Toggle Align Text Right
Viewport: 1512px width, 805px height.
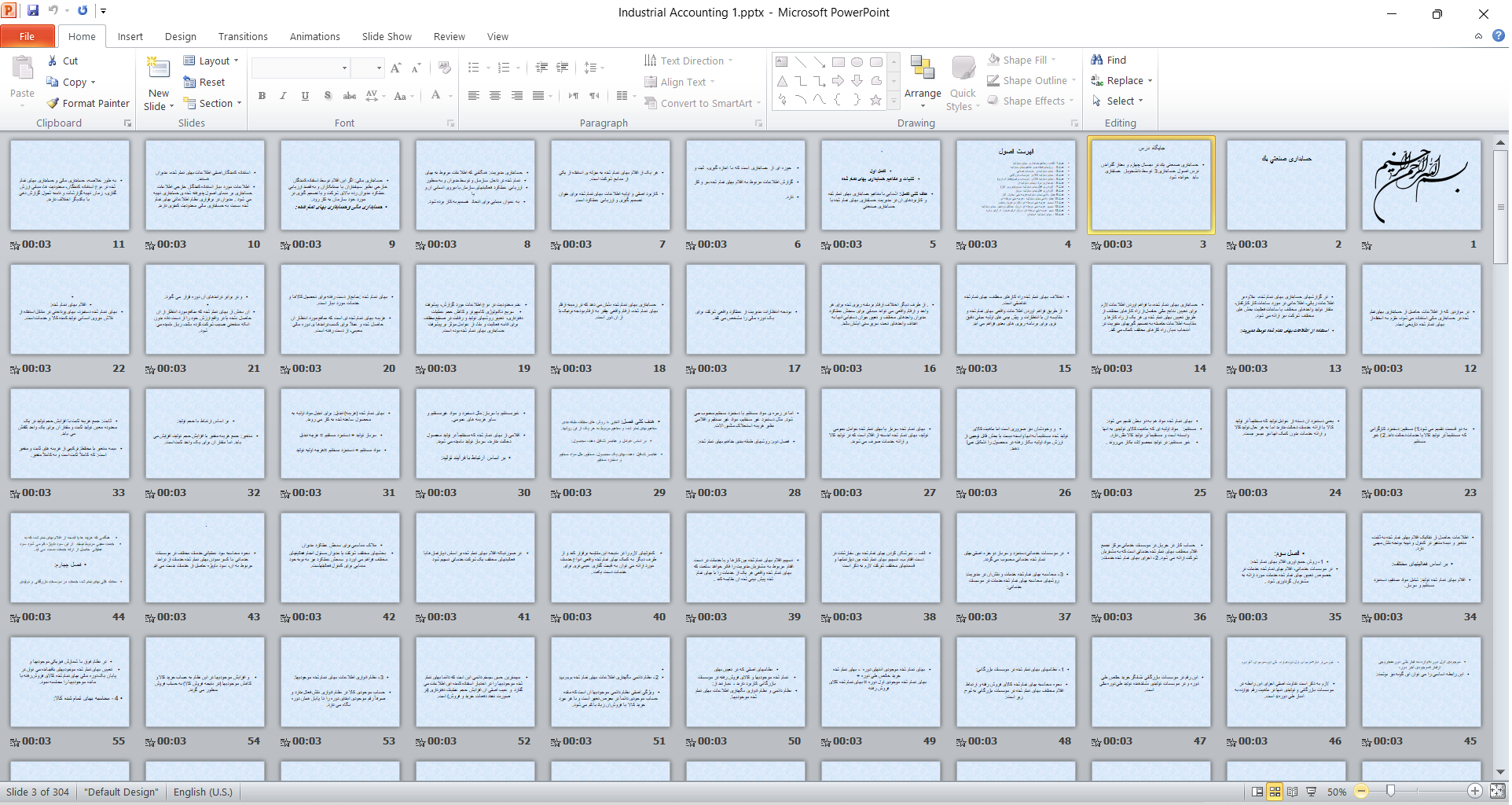point(517,96)
